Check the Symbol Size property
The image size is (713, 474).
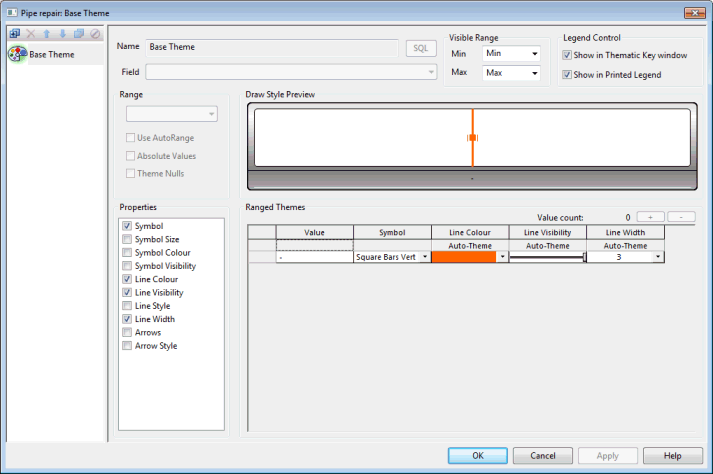coord(127,239)
